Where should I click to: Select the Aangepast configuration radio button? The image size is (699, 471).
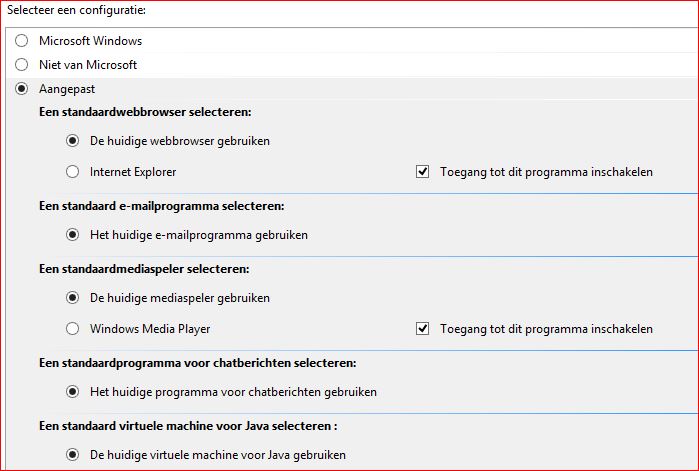click(22, 89)
